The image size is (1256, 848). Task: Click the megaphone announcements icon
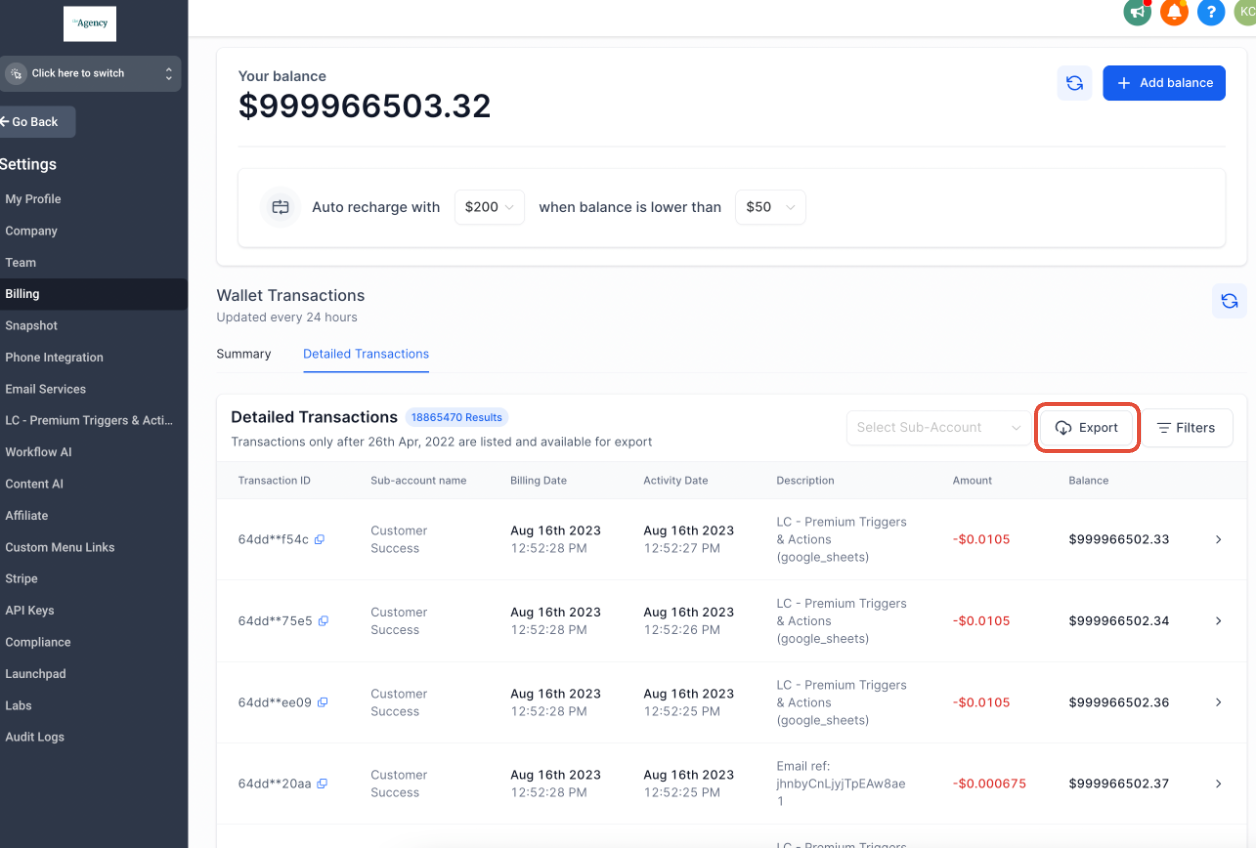pos(1137,12)
